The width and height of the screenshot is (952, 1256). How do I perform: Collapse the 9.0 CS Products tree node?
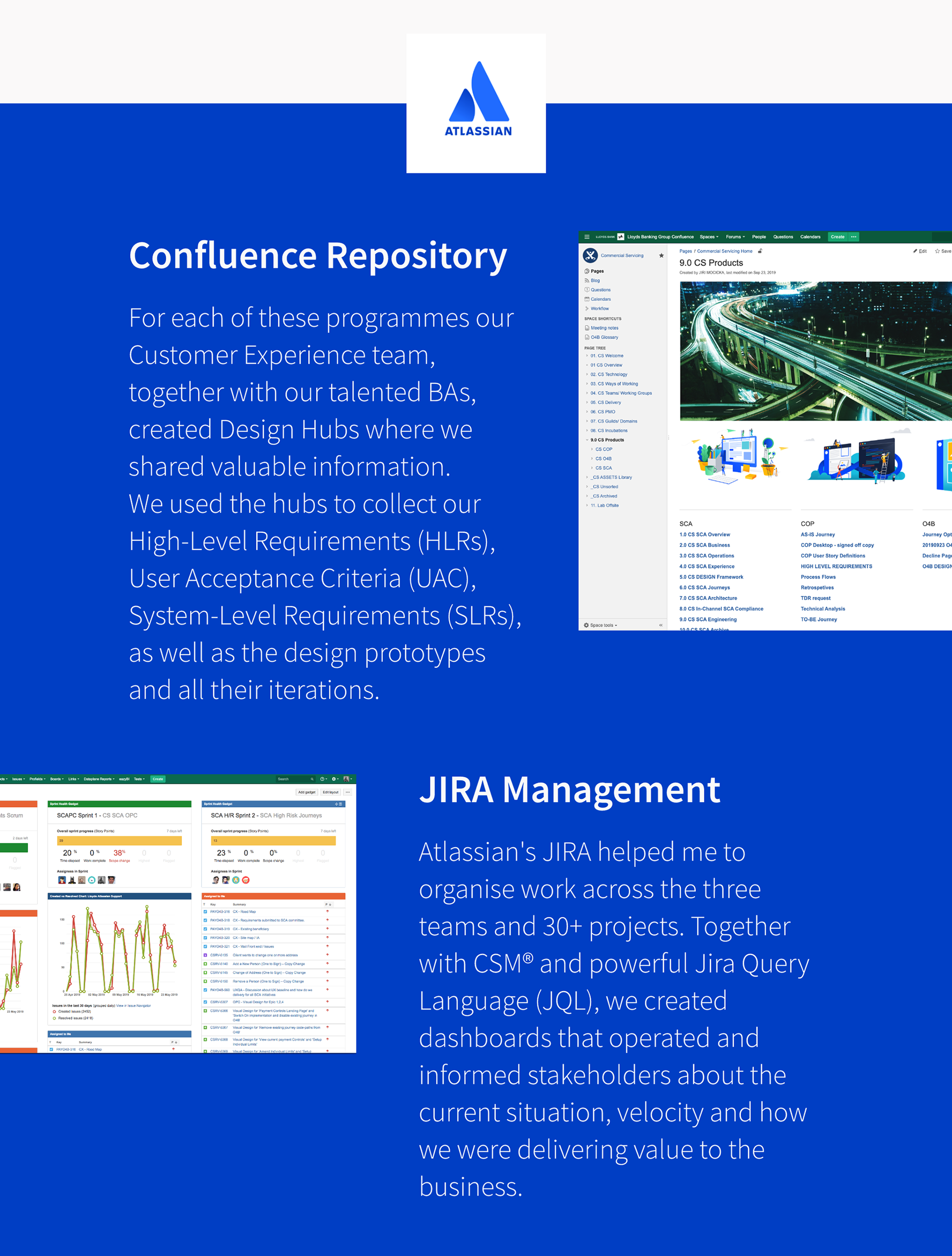(x=587, y=440)
